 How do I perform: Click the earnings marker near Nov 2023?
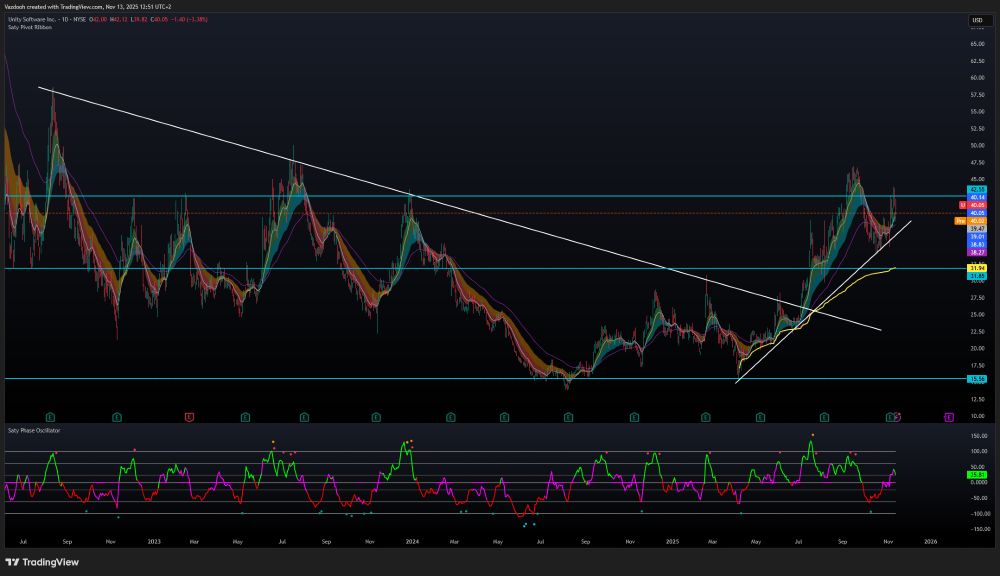tap(376, 417)
